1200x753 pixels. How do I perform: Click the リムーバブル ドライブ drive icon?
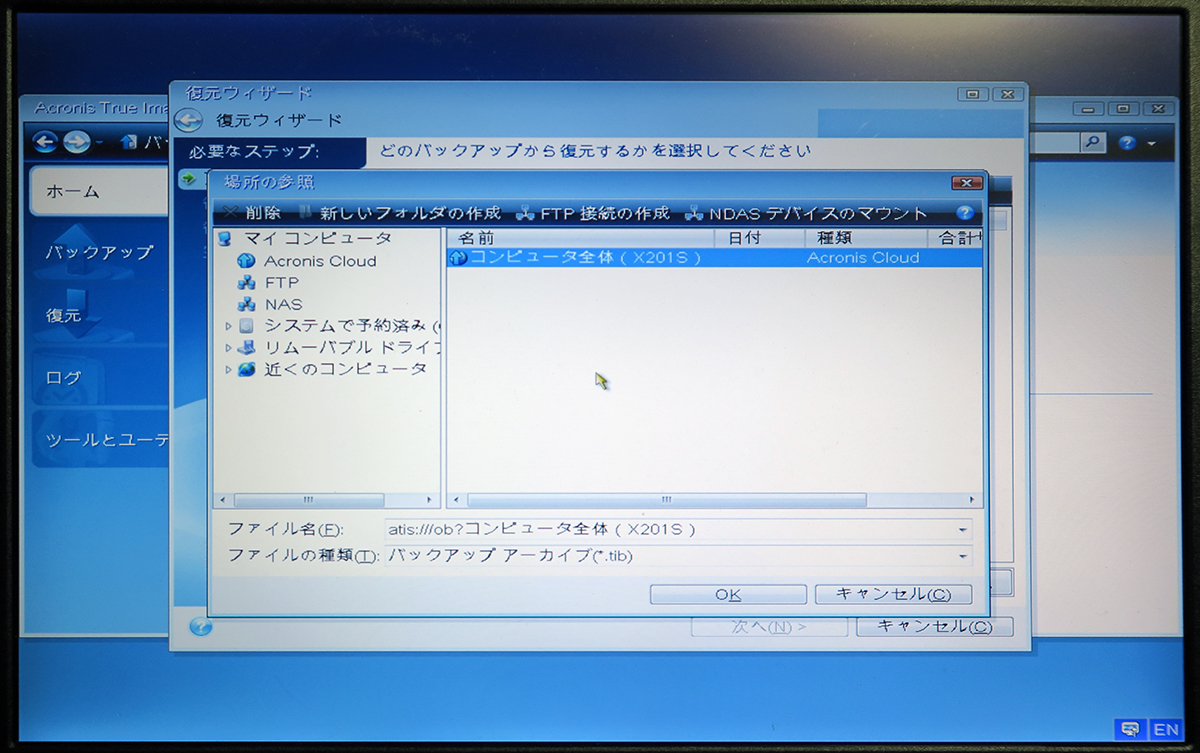[x=246, y=348]
